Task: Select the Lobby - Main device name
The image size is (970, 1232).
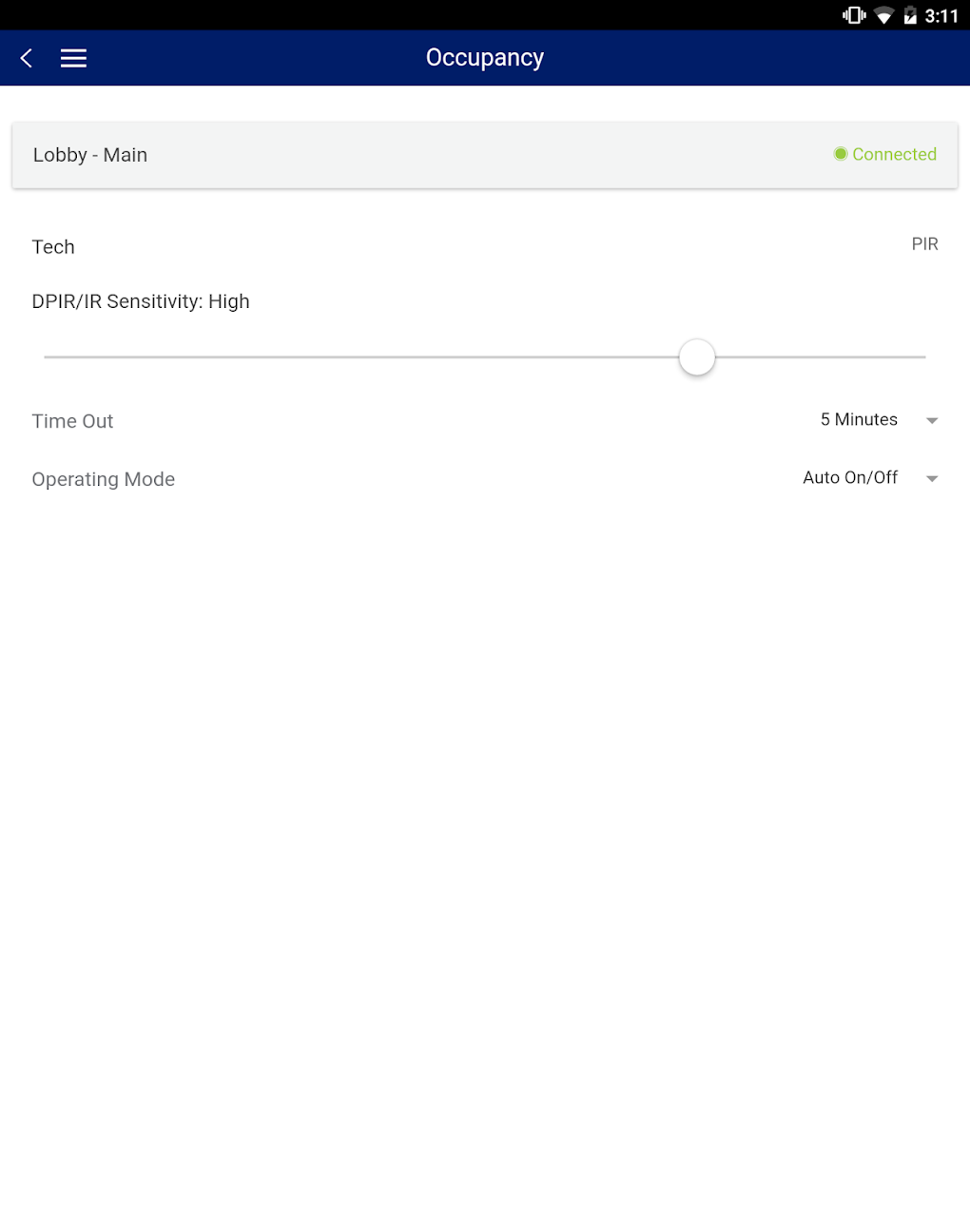Action: (90, 155)
